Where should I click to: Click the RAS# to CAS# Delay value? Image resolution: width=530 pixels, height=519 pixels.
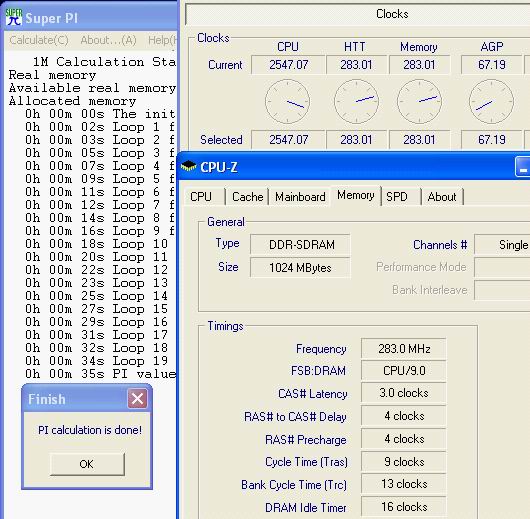coord(404,416)
